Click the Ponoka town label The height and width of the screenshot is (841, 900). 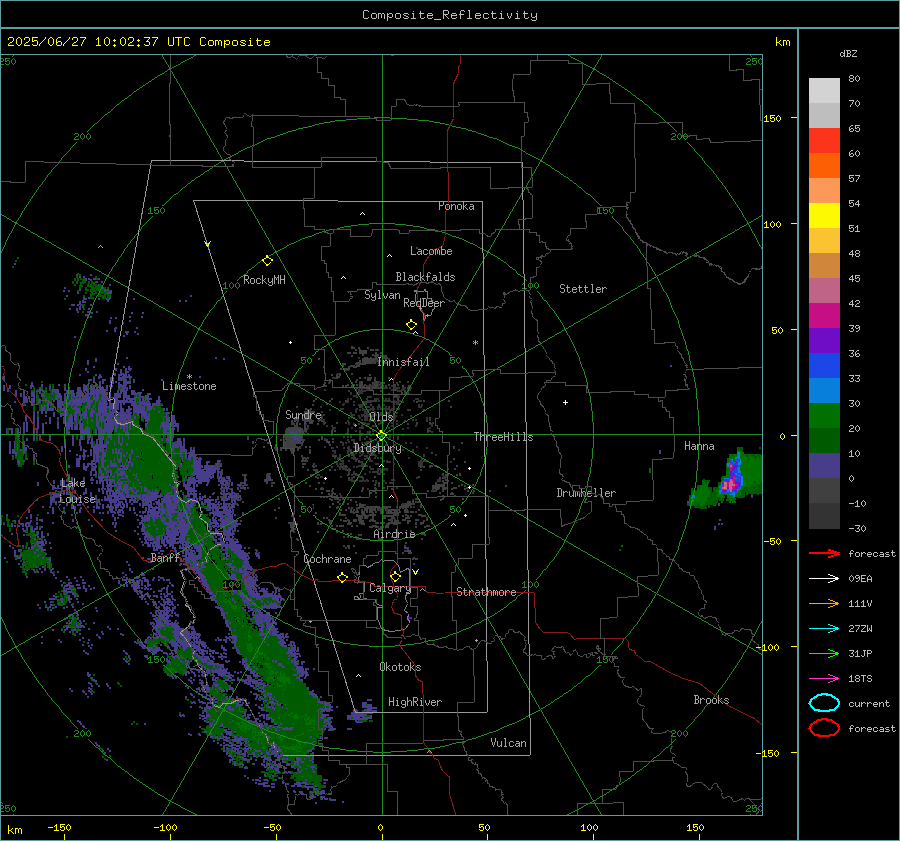[456, 206]
